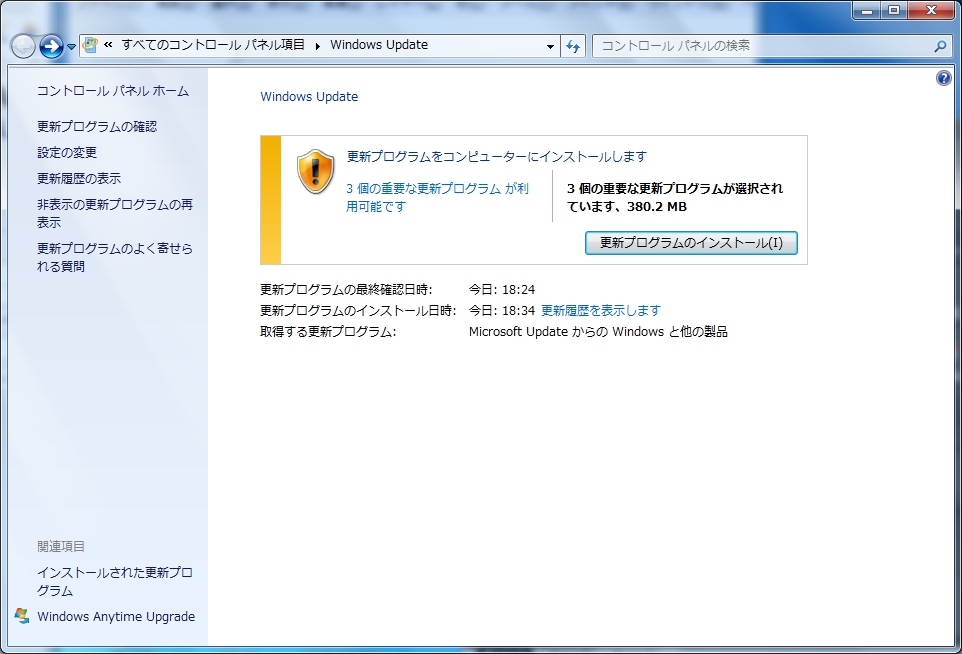Open the 更新履歴を表示します link
Viewport: 962px width, 654px height.
[600, 310]
